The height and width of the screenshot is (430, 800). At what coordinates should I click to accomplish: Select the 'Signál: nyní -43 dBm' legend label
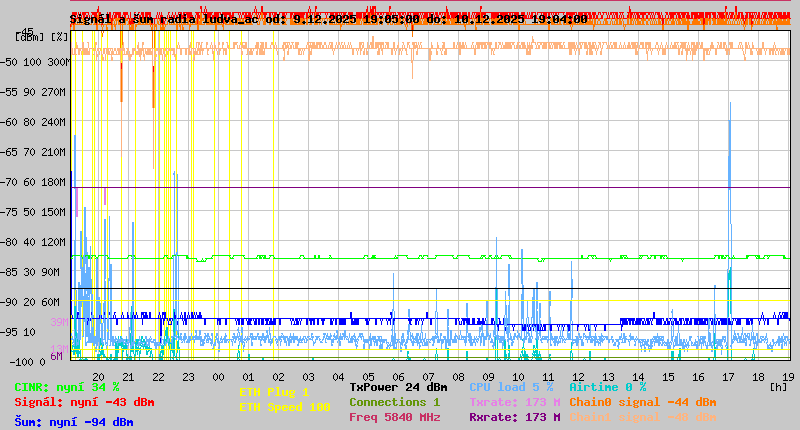point(84,402)
